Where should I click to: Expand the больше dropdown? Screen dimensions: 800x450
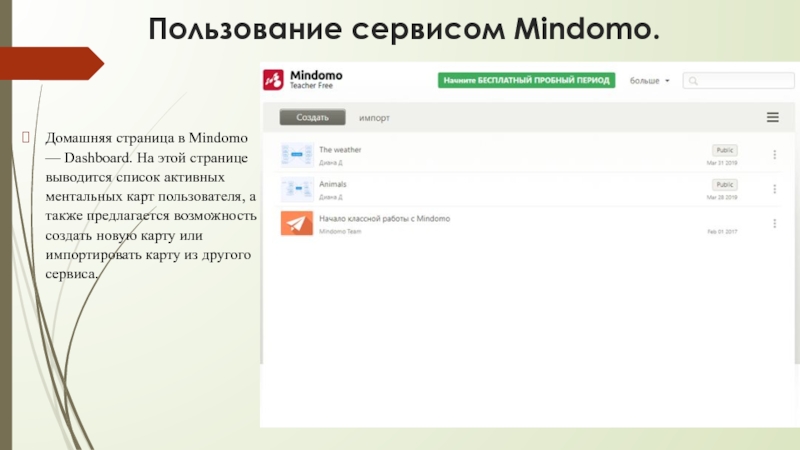click(649, 81)
